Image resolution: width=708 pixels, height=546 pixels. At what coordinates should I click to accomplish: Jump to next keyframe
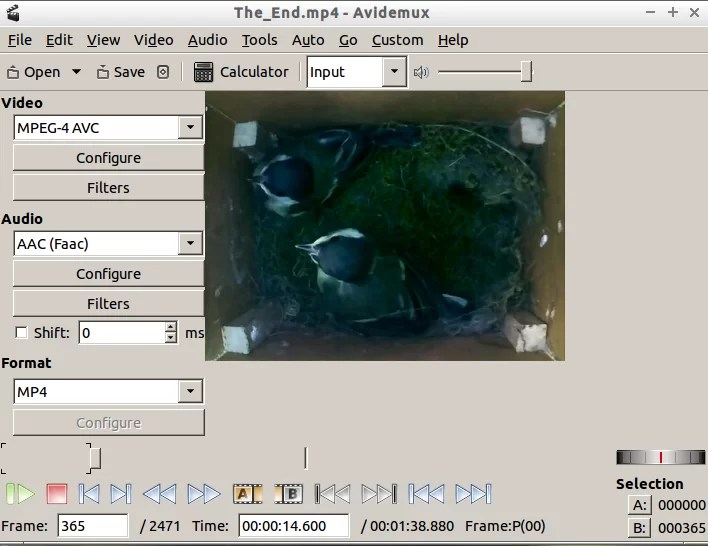204,494
